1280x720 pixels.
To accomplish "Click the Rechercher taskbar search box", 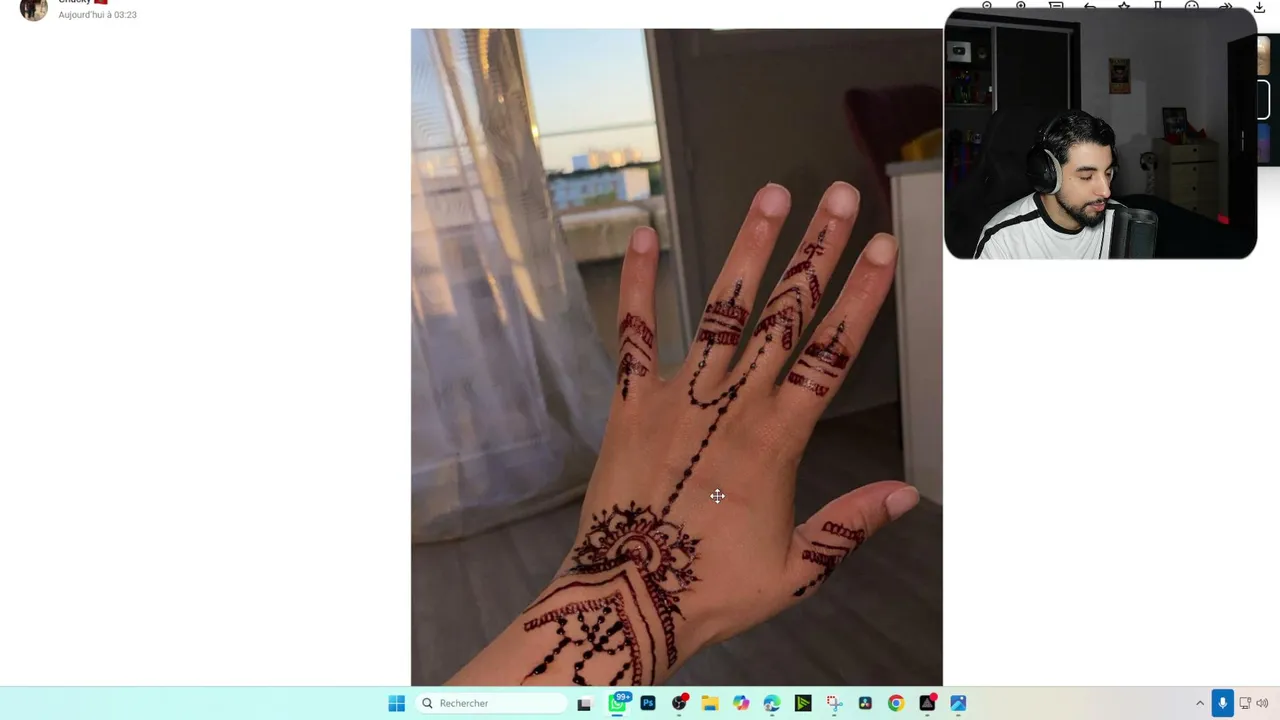I will [x=492, y=703].
